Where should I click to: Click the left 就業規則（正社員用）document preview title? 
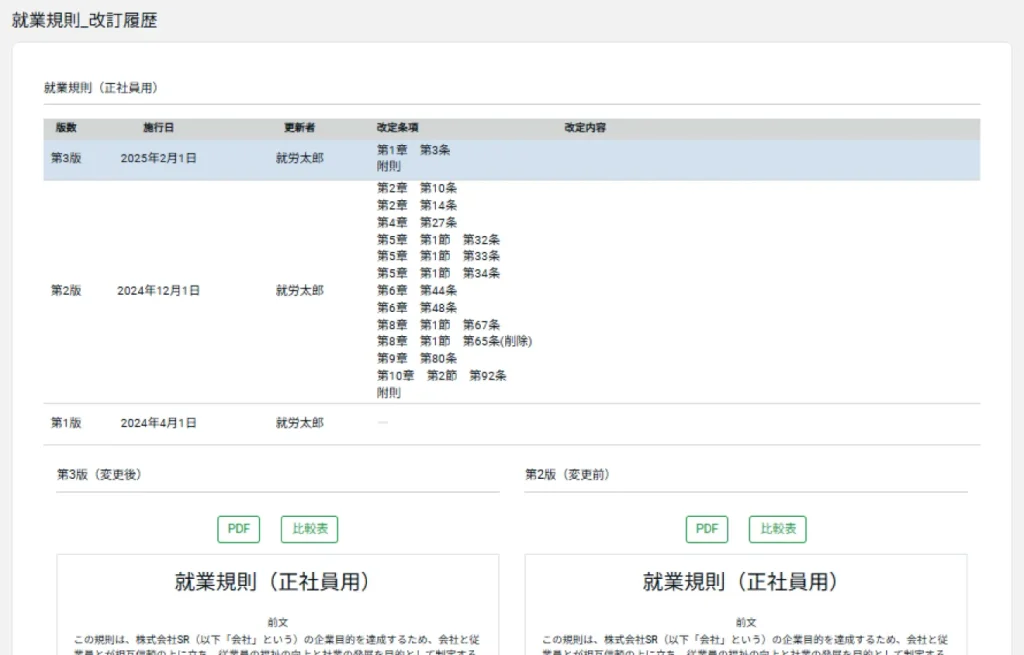(273, 582)
